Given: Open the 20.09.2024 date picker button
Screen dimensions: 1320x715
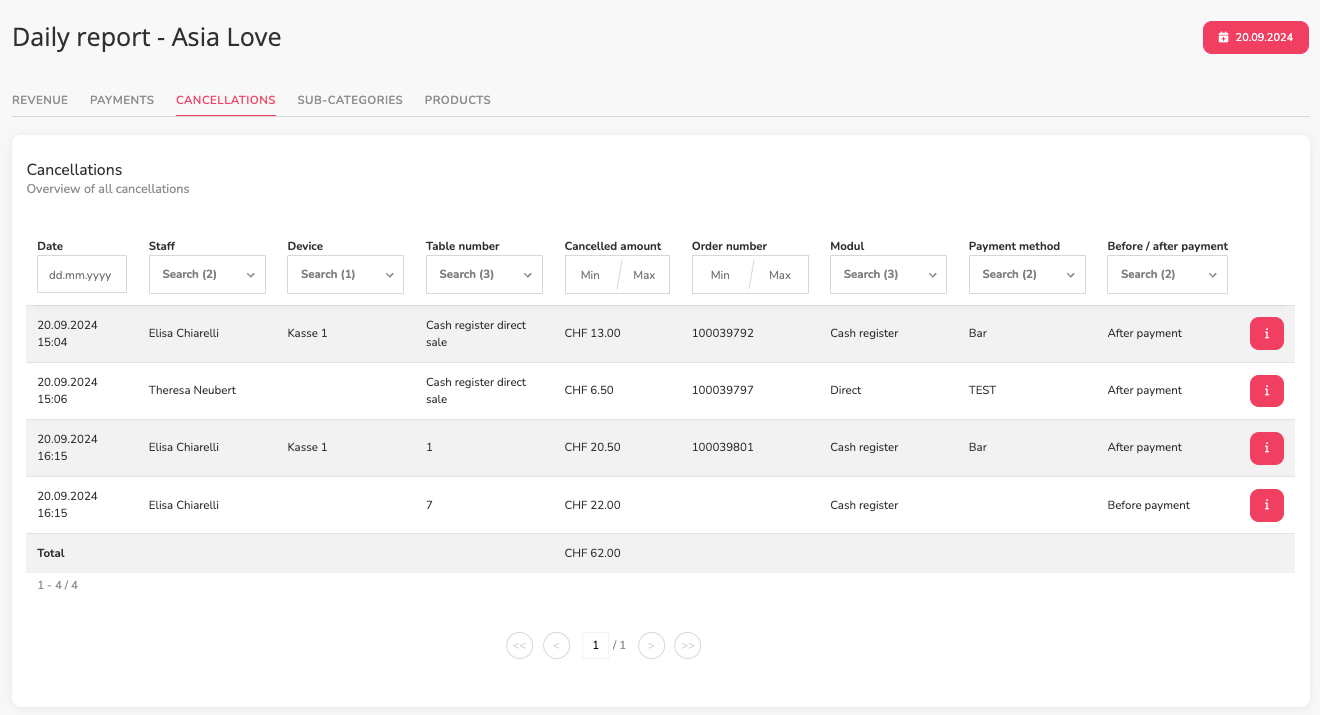Looking at the screenshot, I should pyautogui.click(x=1255, y=37).
